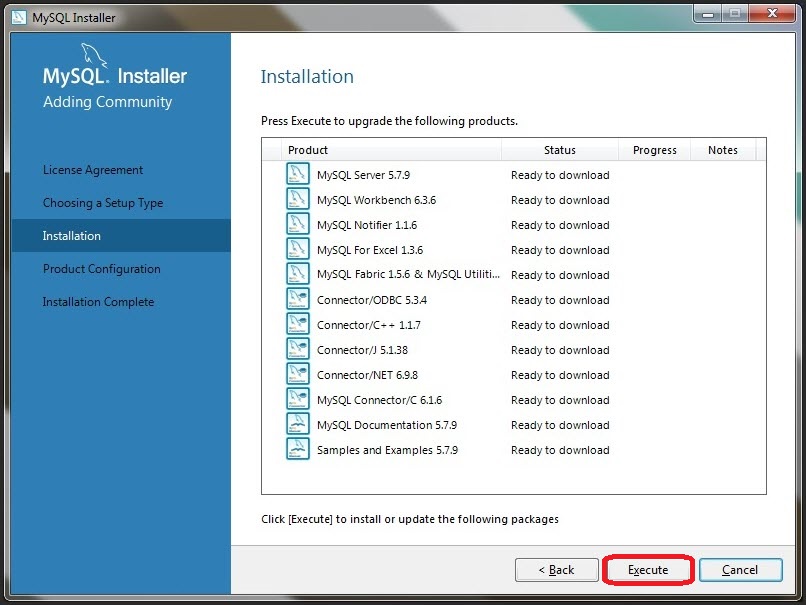Click the MySQL Workbench 6.3.6 product icon
Image resolution: width=806 pixels, height=605 pixels.
point(298,199)
